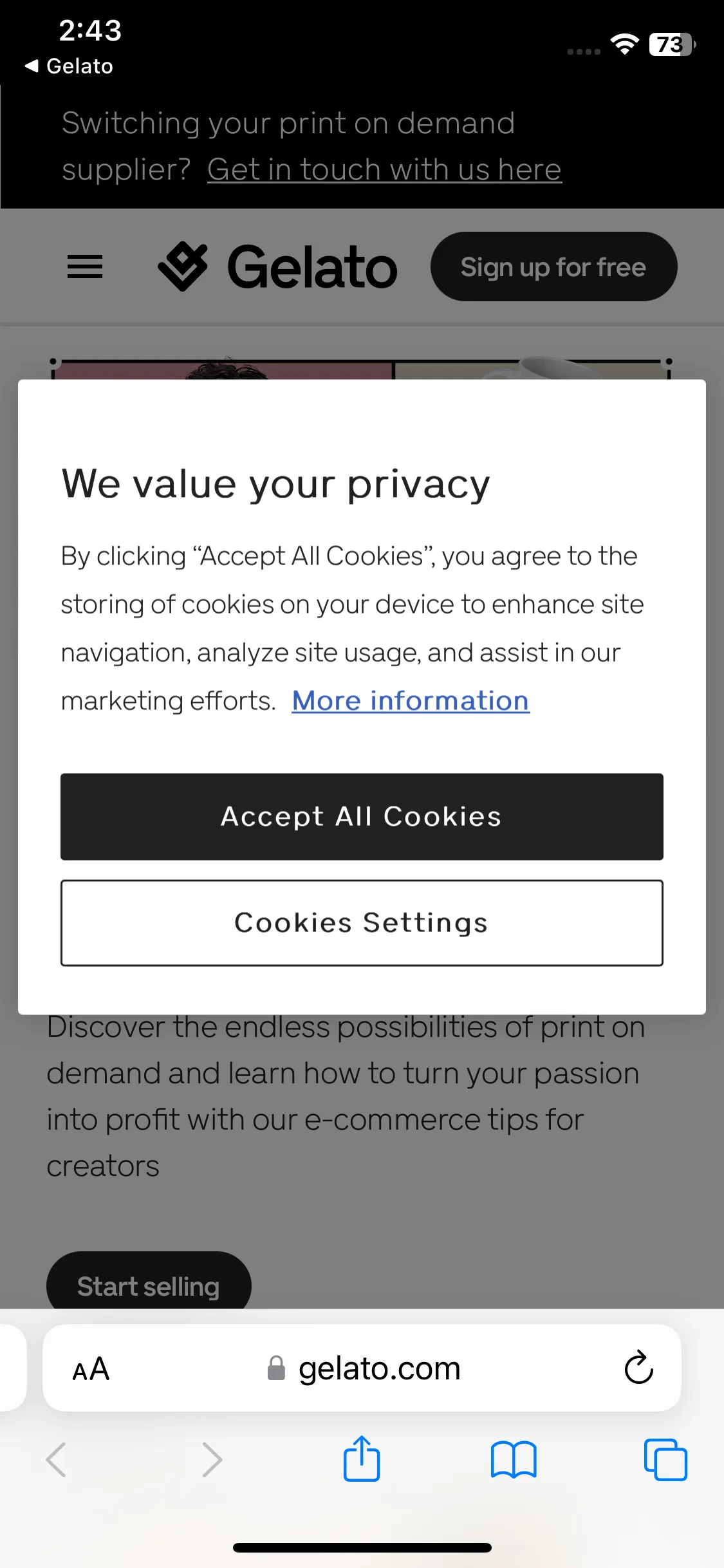Open Get in touch with us here link
The image size is (724, 1568).
384,170
